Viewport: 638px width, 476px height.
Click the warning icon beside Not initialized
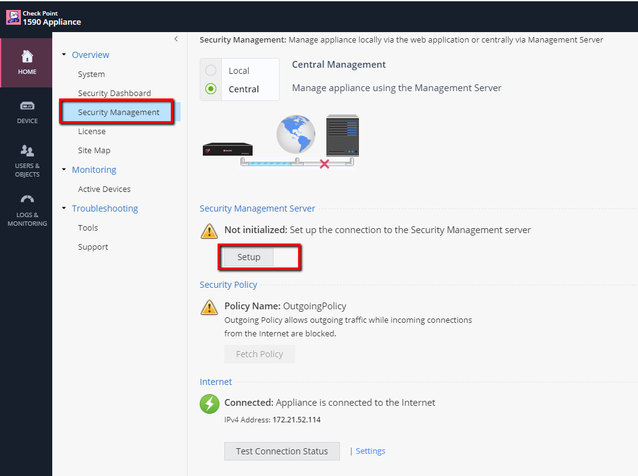coord(209,230)
